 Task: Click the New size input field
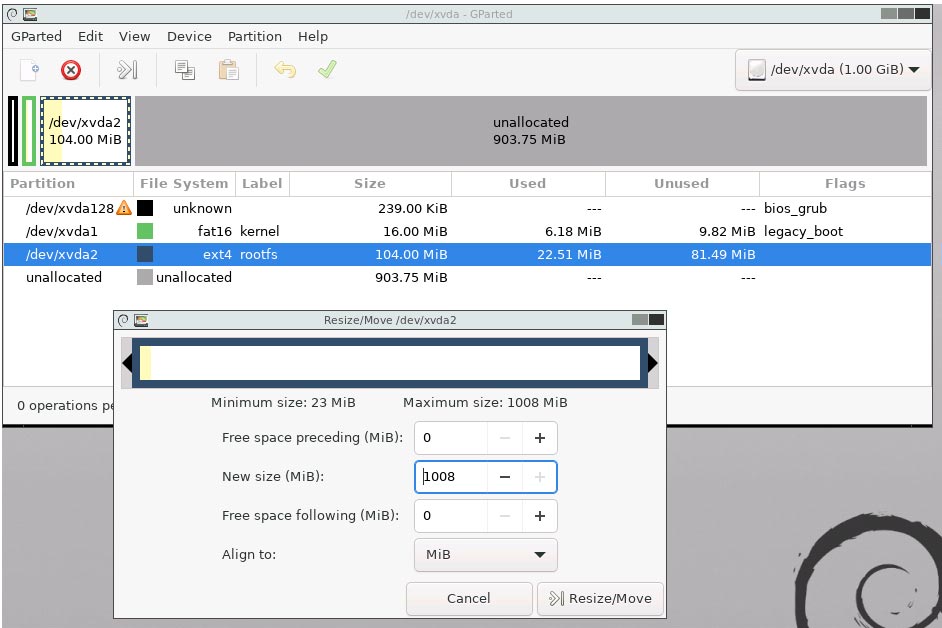(452, 477)
